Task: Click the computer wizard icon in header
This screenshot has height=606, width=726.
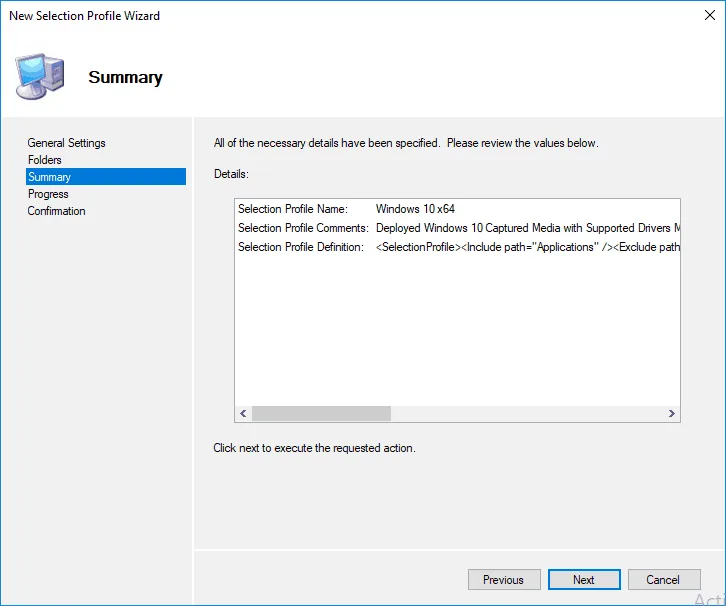Action: 39,76
